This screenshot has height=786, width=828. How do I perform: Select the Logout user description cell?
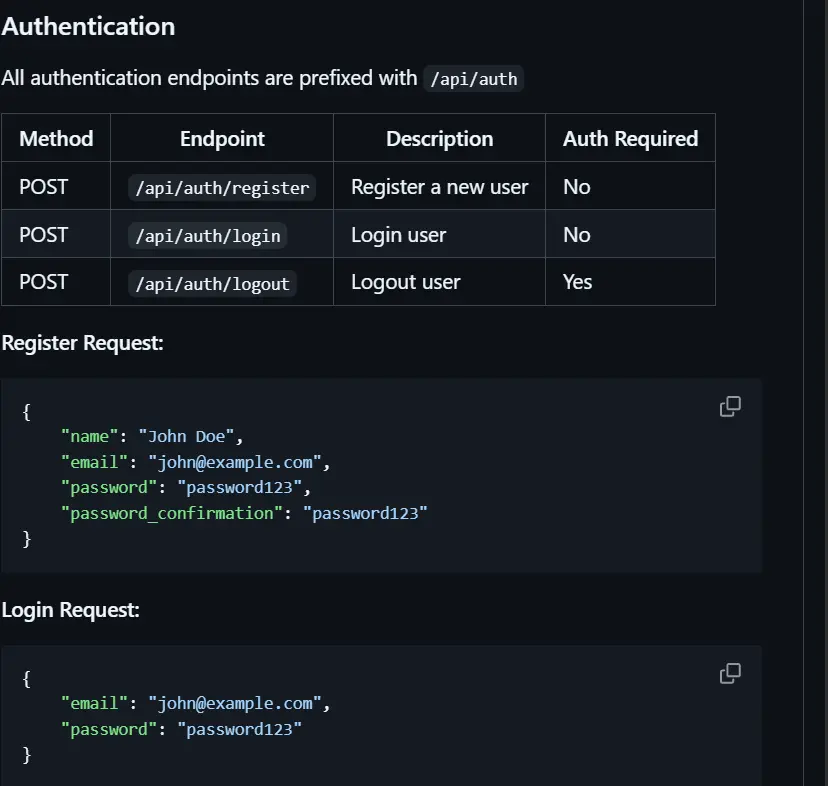[x=405, y=282]
